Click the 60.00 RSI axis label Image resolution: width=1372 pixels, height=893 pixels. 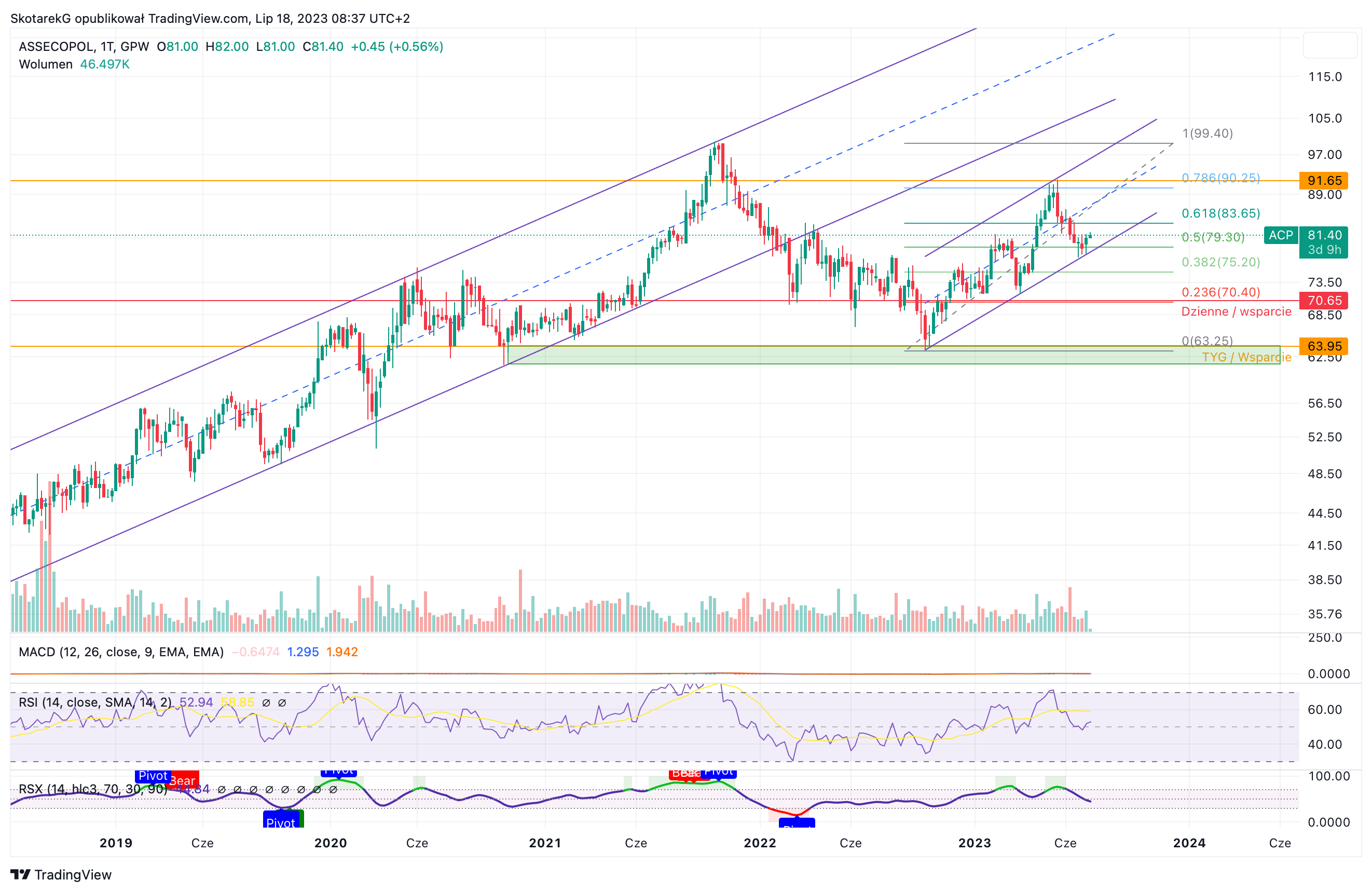(x=1325, y=710)
